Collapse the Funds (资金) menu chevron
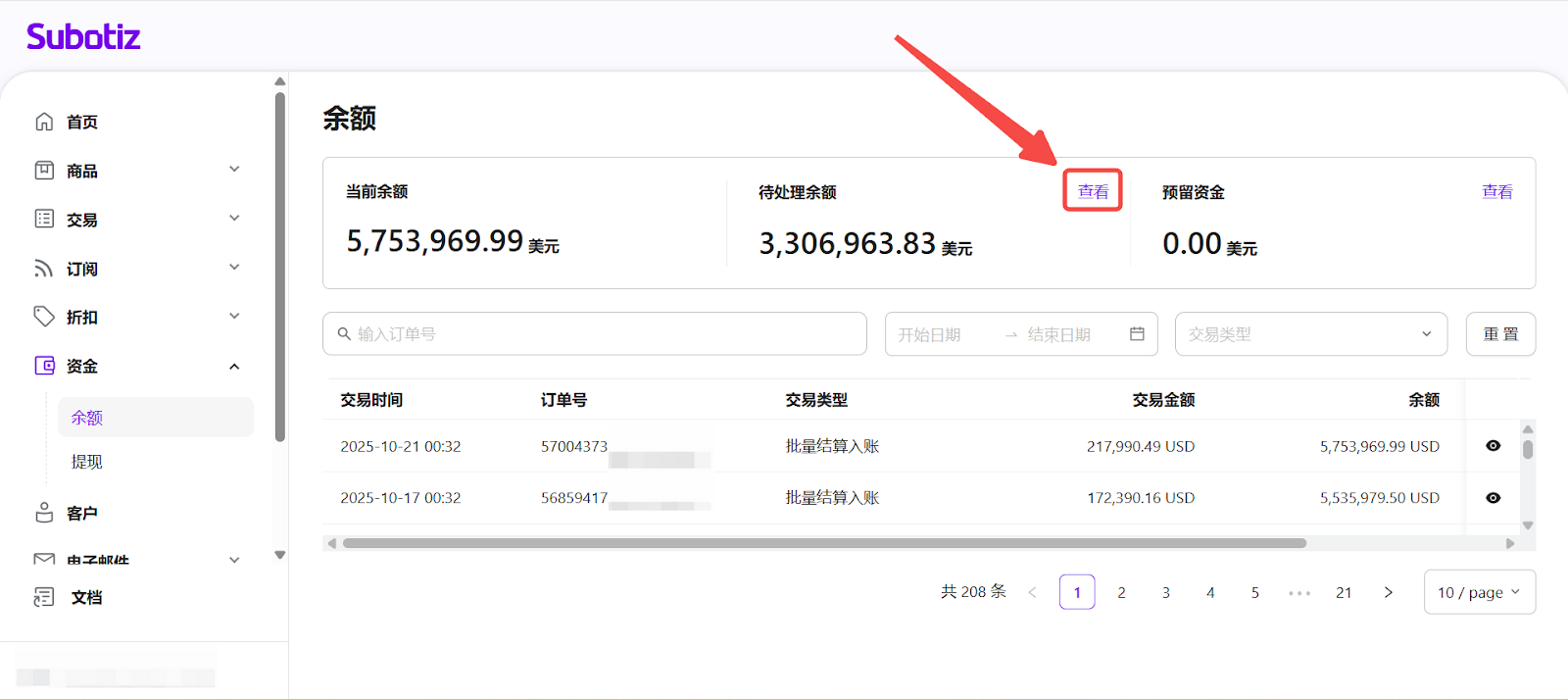The image size is (1568, 700). [234, 367]
